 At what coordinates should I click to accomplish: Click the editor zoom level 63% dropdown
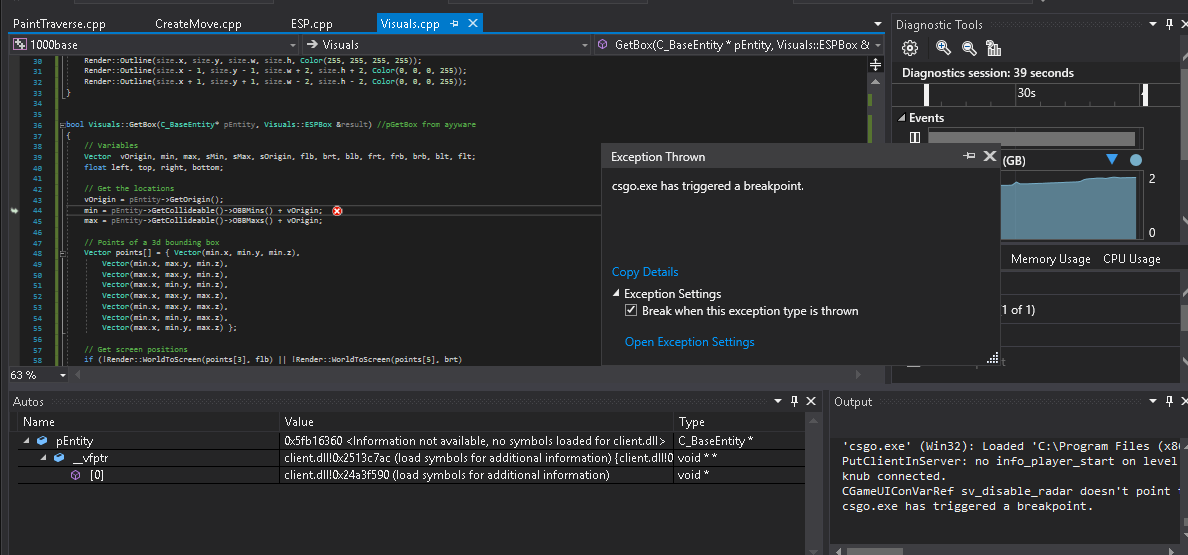coord(63,375)
